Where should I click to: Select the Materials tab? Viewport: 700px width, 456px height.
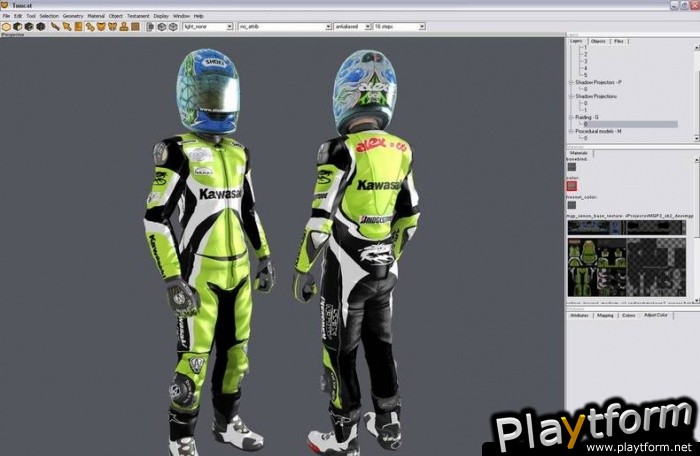coord(579,153)
